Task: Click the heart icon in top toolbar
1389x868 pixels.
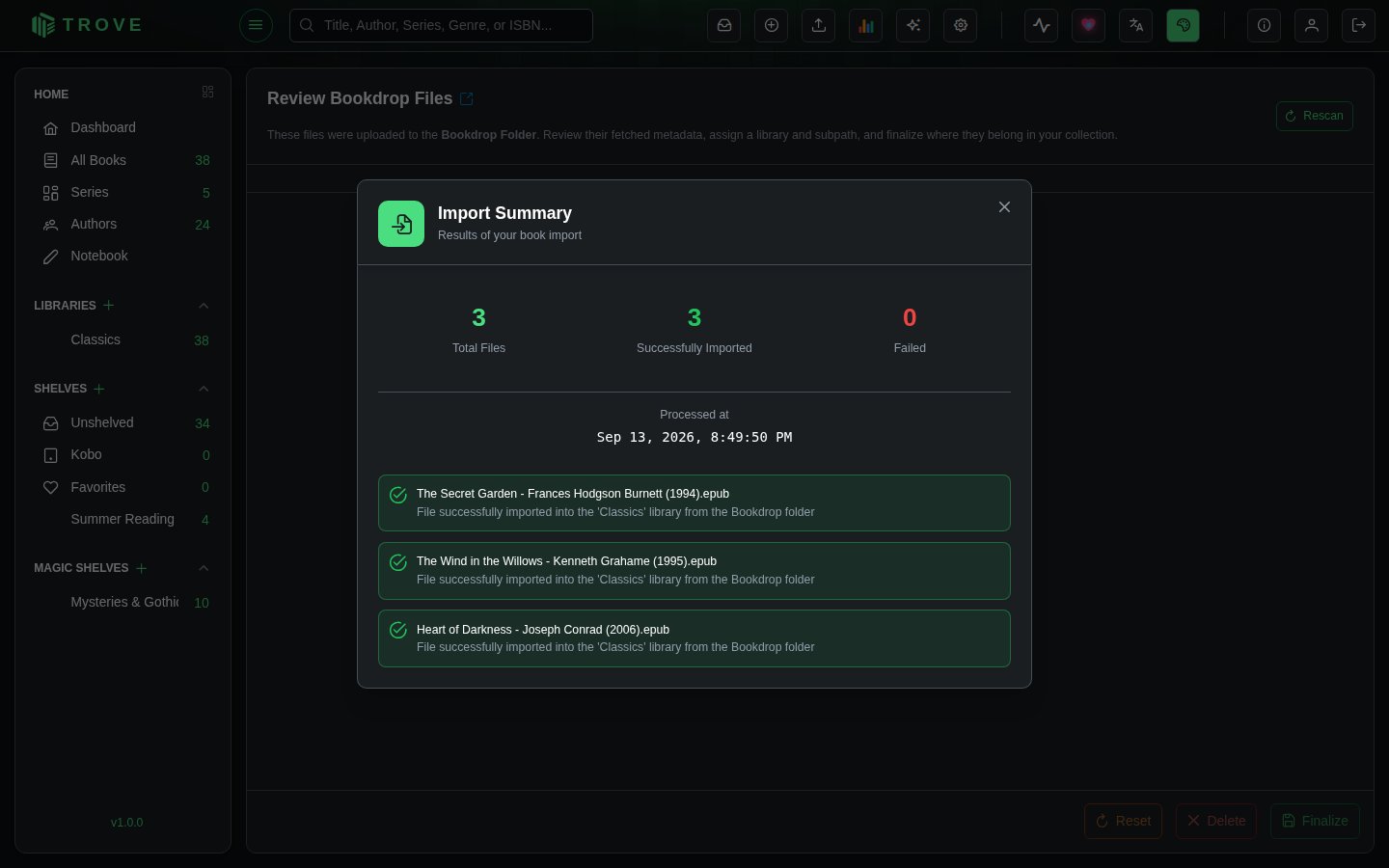Action: tap(1089, 25)
